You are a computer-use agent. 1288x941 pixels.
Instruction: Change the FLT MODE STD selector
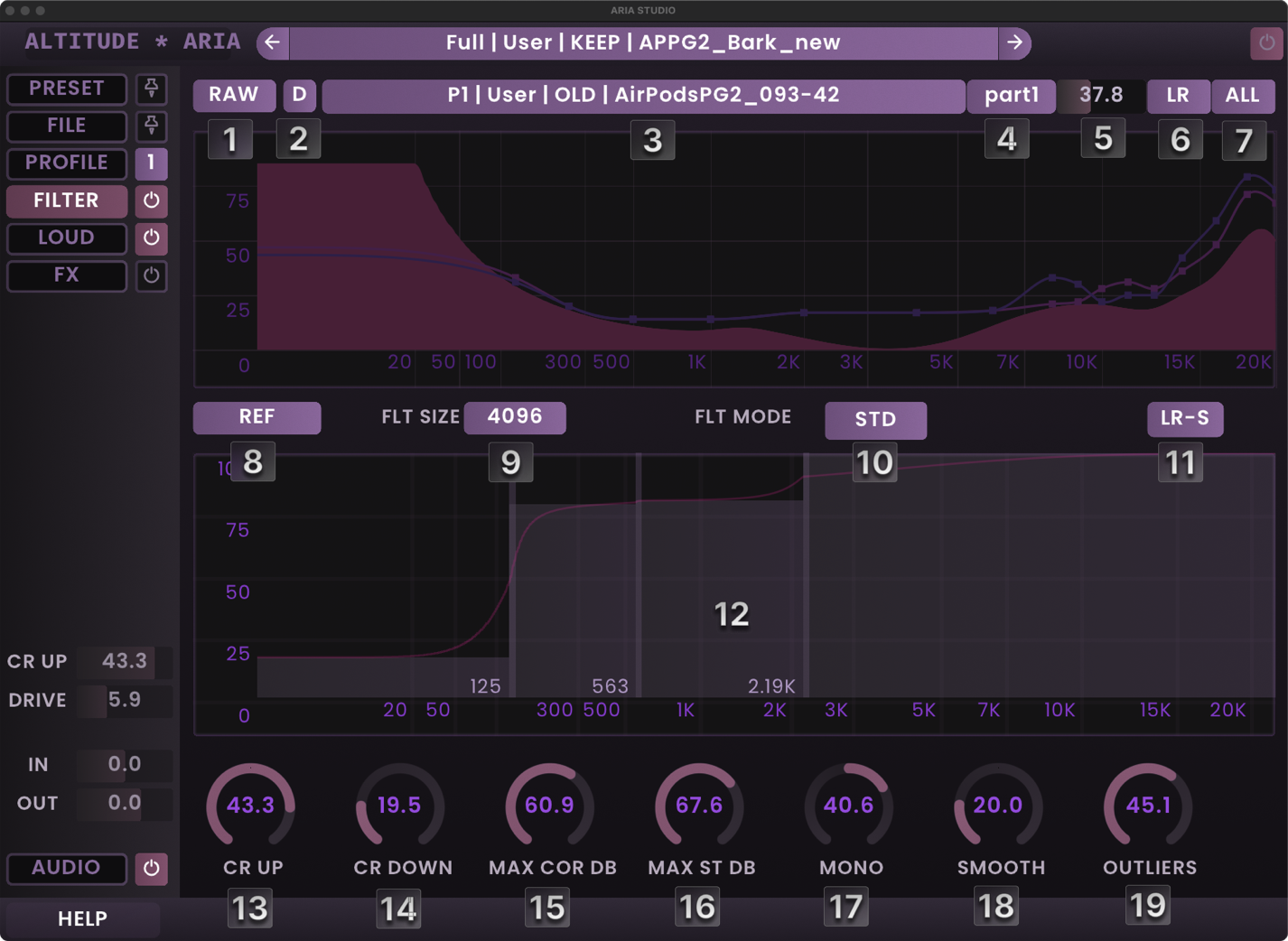pos(874,420)
